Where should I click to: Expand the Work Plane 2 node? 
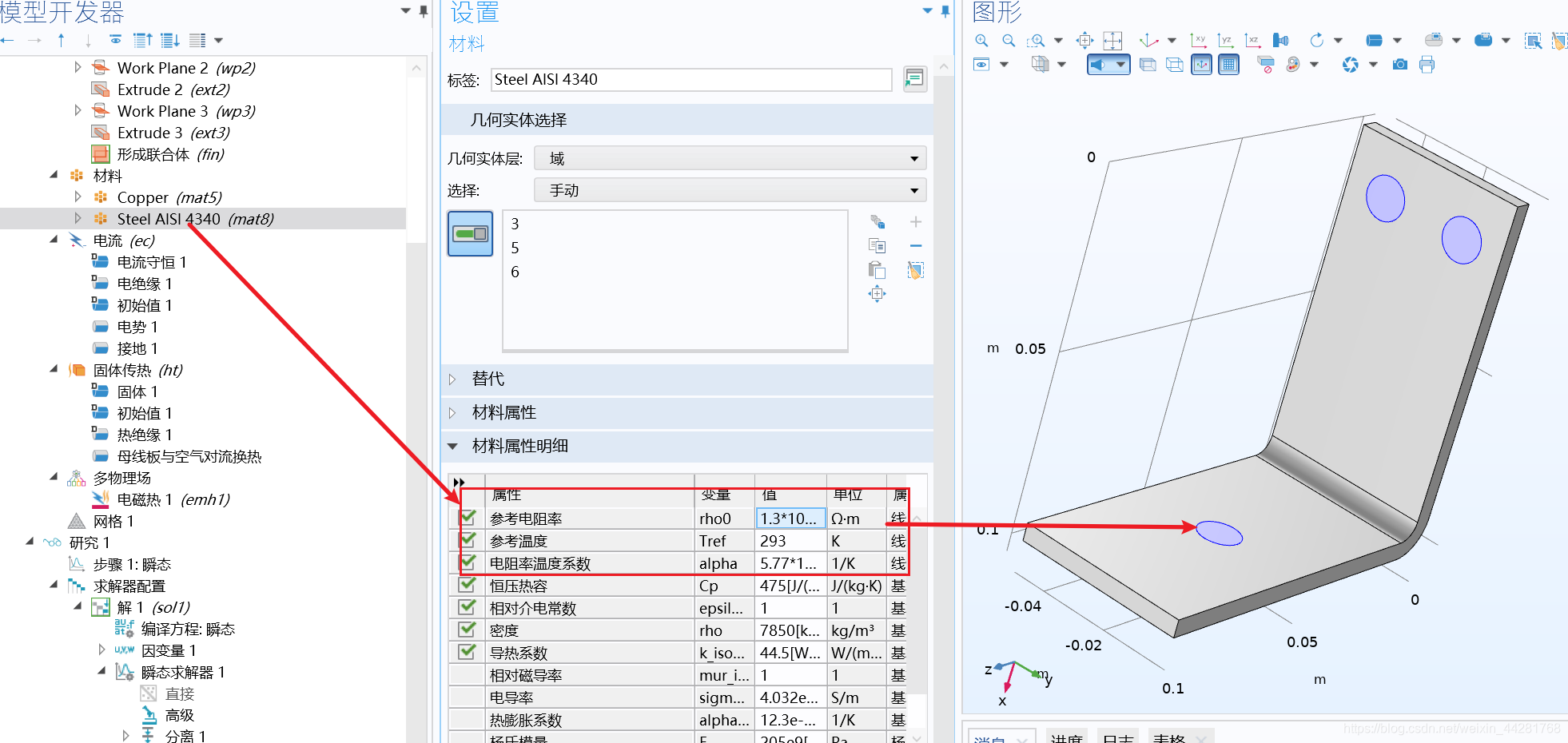(x=78, y=67)
